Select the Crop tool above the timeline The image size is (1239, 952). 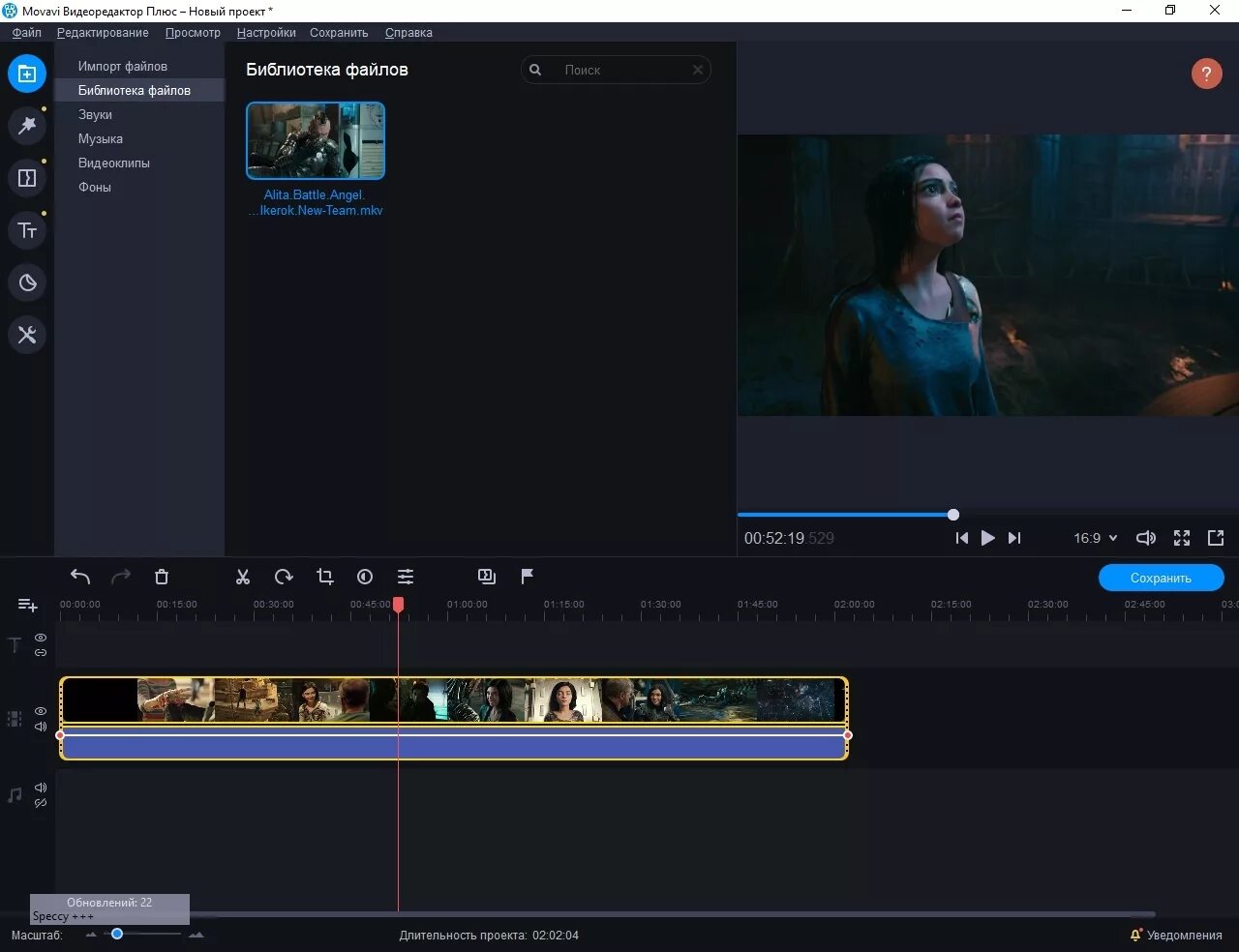point(324,577)
